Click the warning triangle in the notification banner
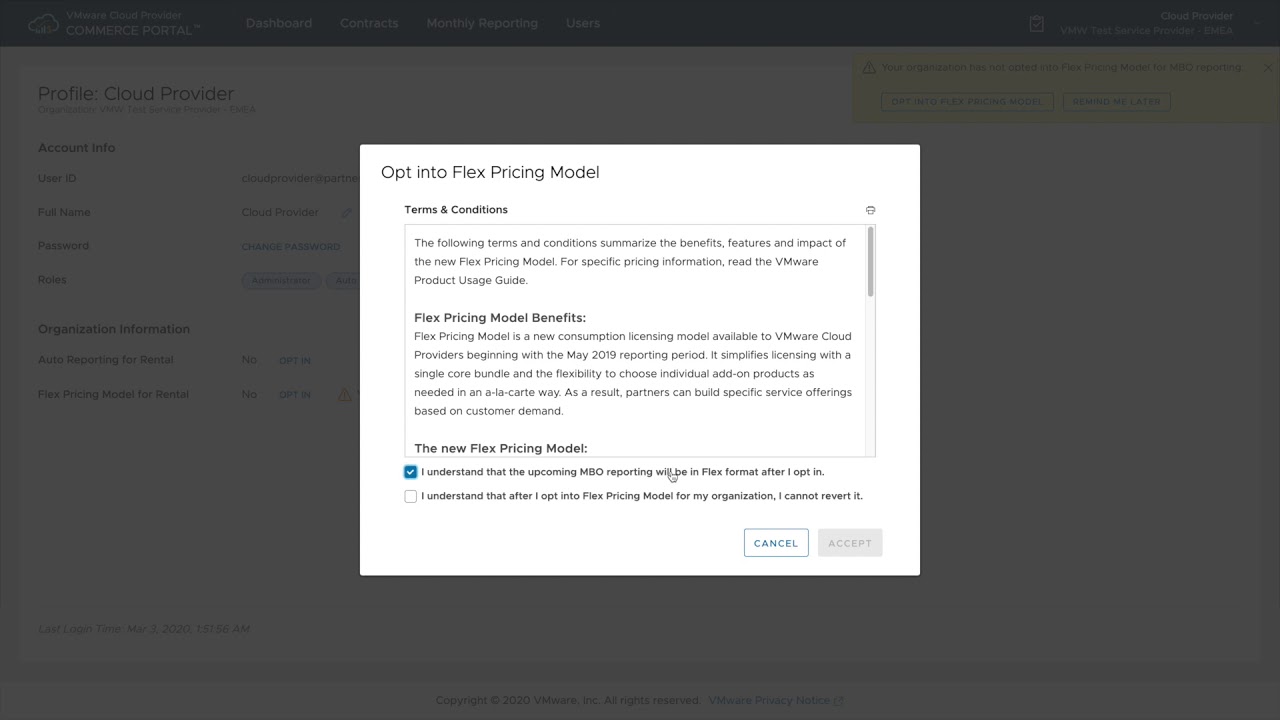 pos(869,68)
